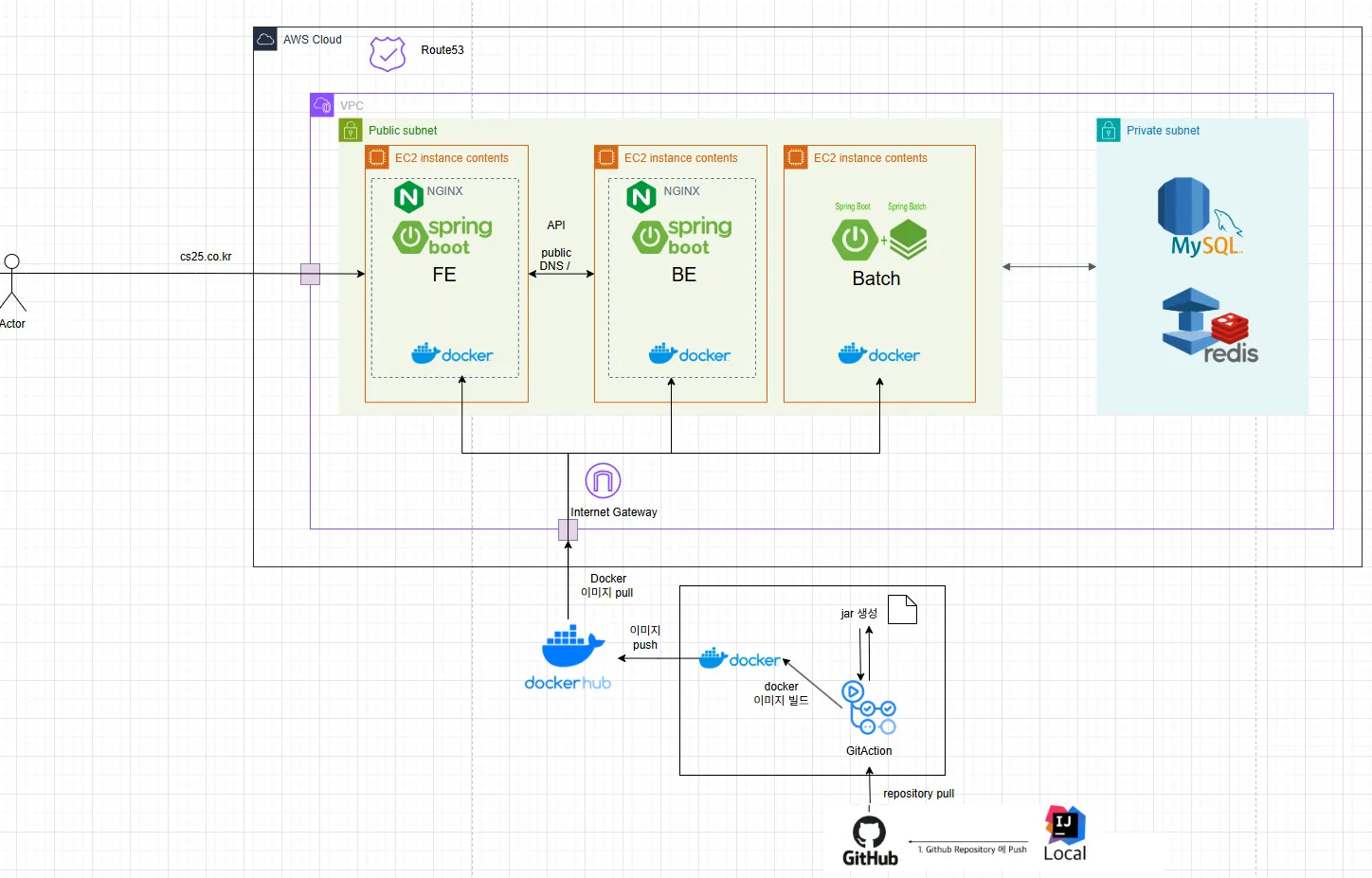Select the Spring Boot power icon above Batch

point(855,240)
